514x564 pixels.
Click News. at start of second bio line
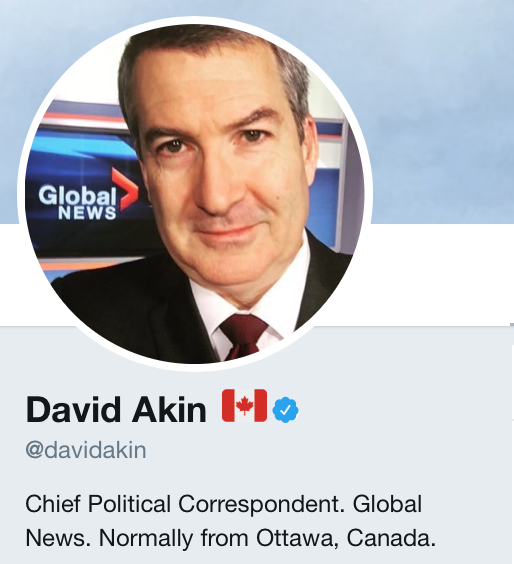(56, 538)
